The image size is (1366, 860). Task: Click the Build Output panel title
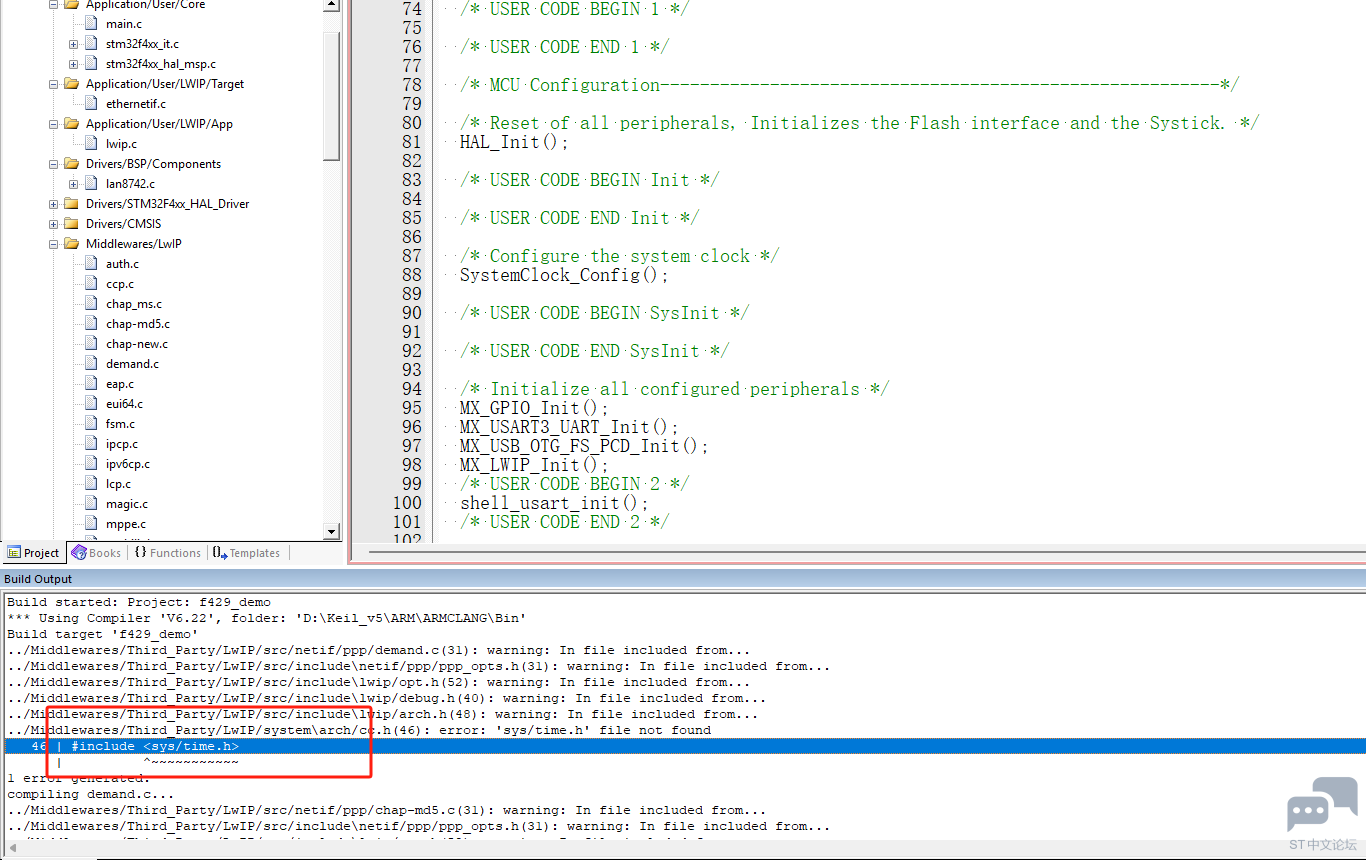point(38,579)
